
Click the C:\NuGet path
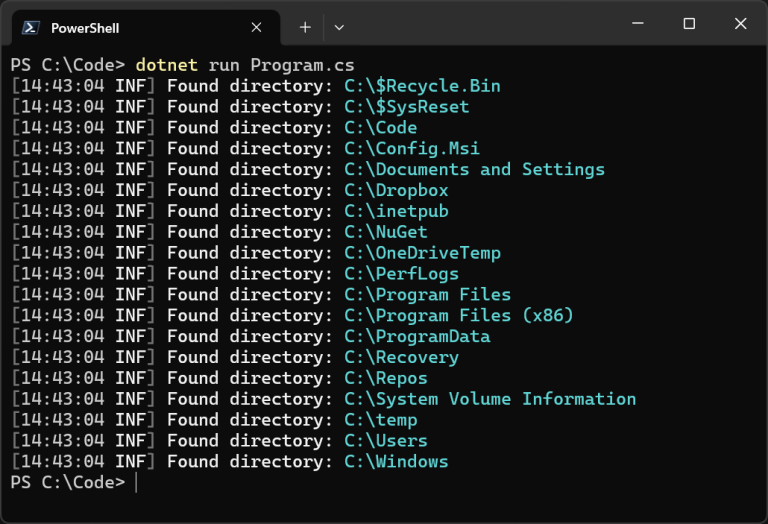pyautogui.click(x=386, y=232)
